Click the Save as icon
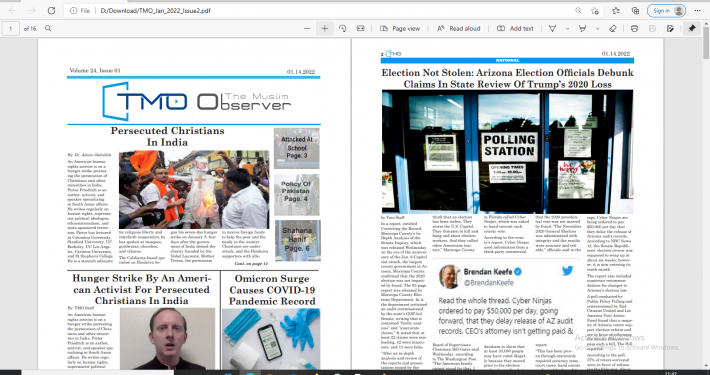 [670, 29]
